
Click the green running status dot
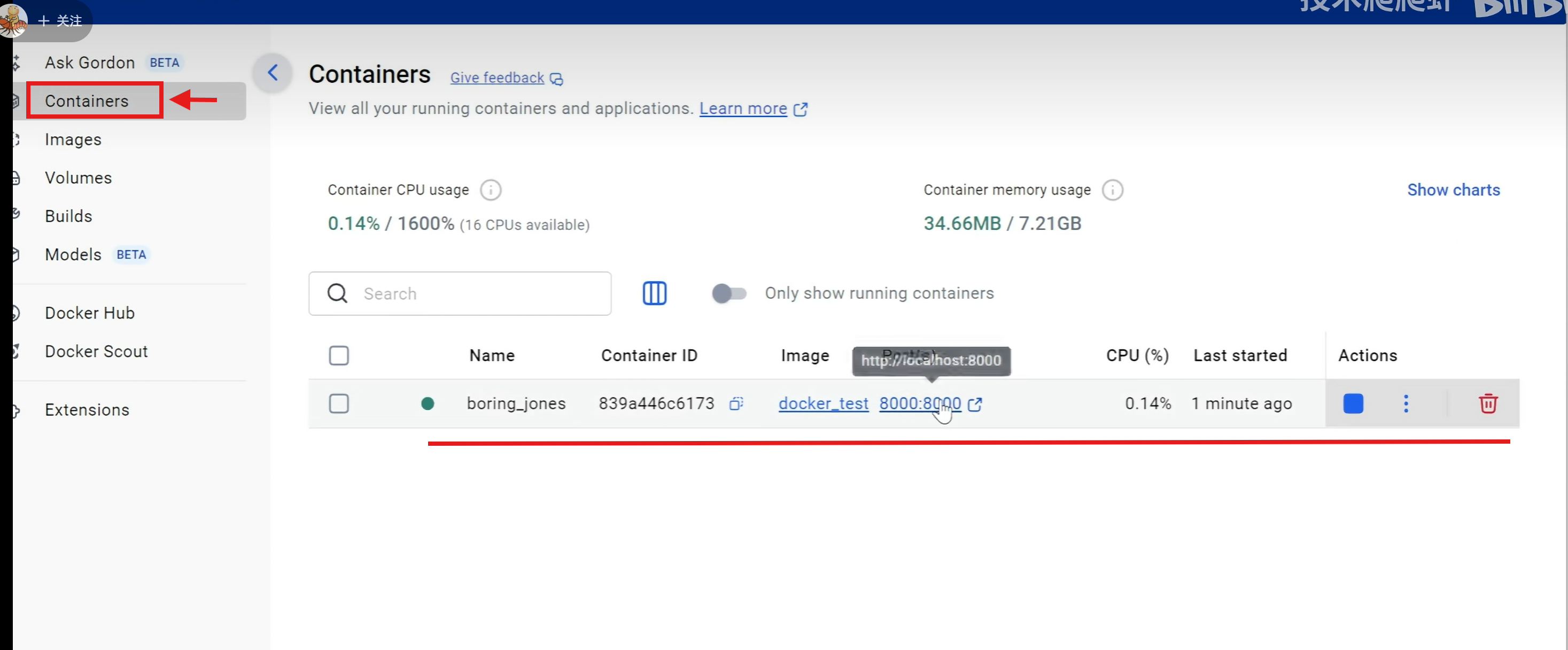(428, 404)
